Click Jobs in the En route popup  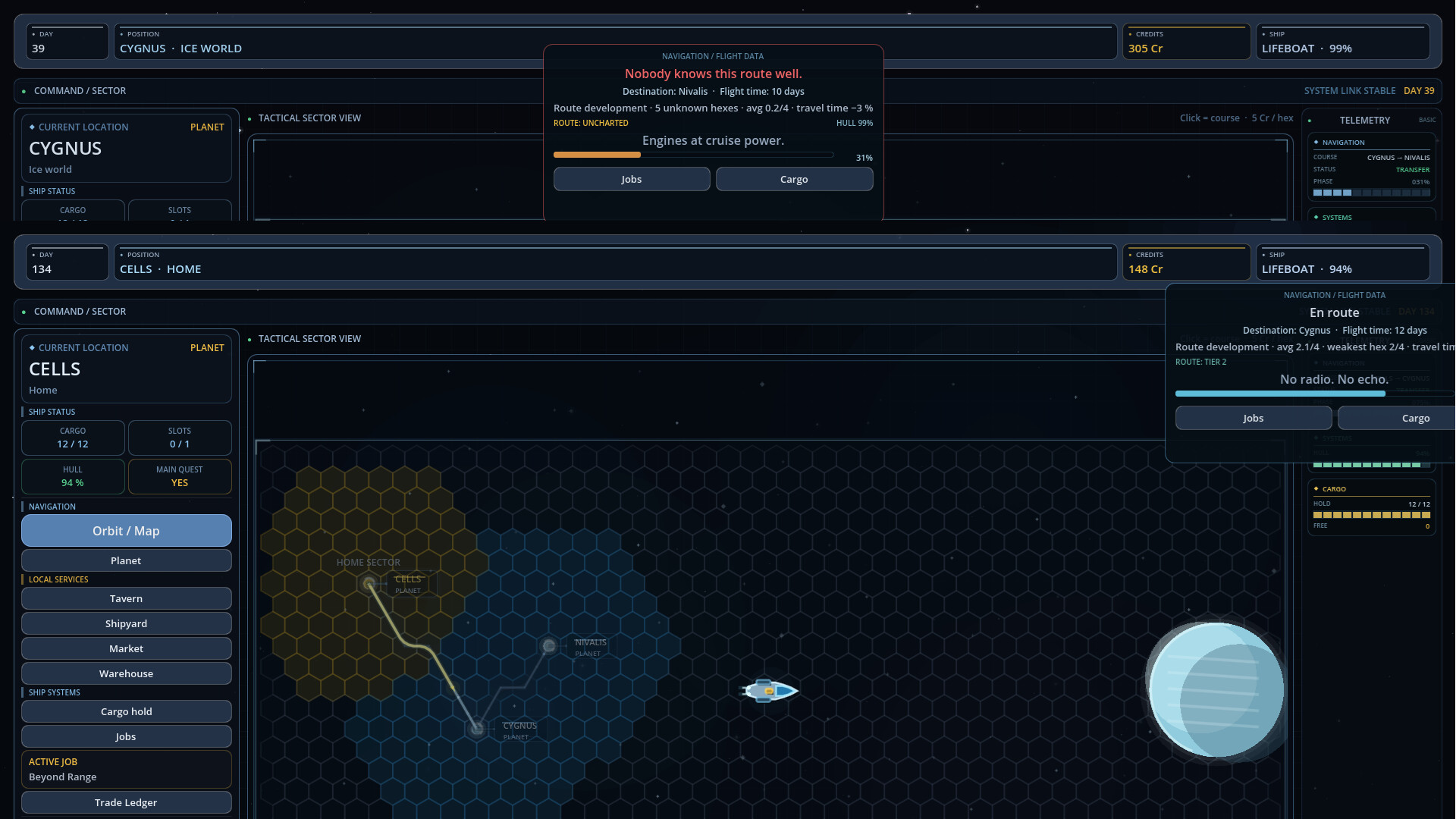click(x=1254, y=418)
